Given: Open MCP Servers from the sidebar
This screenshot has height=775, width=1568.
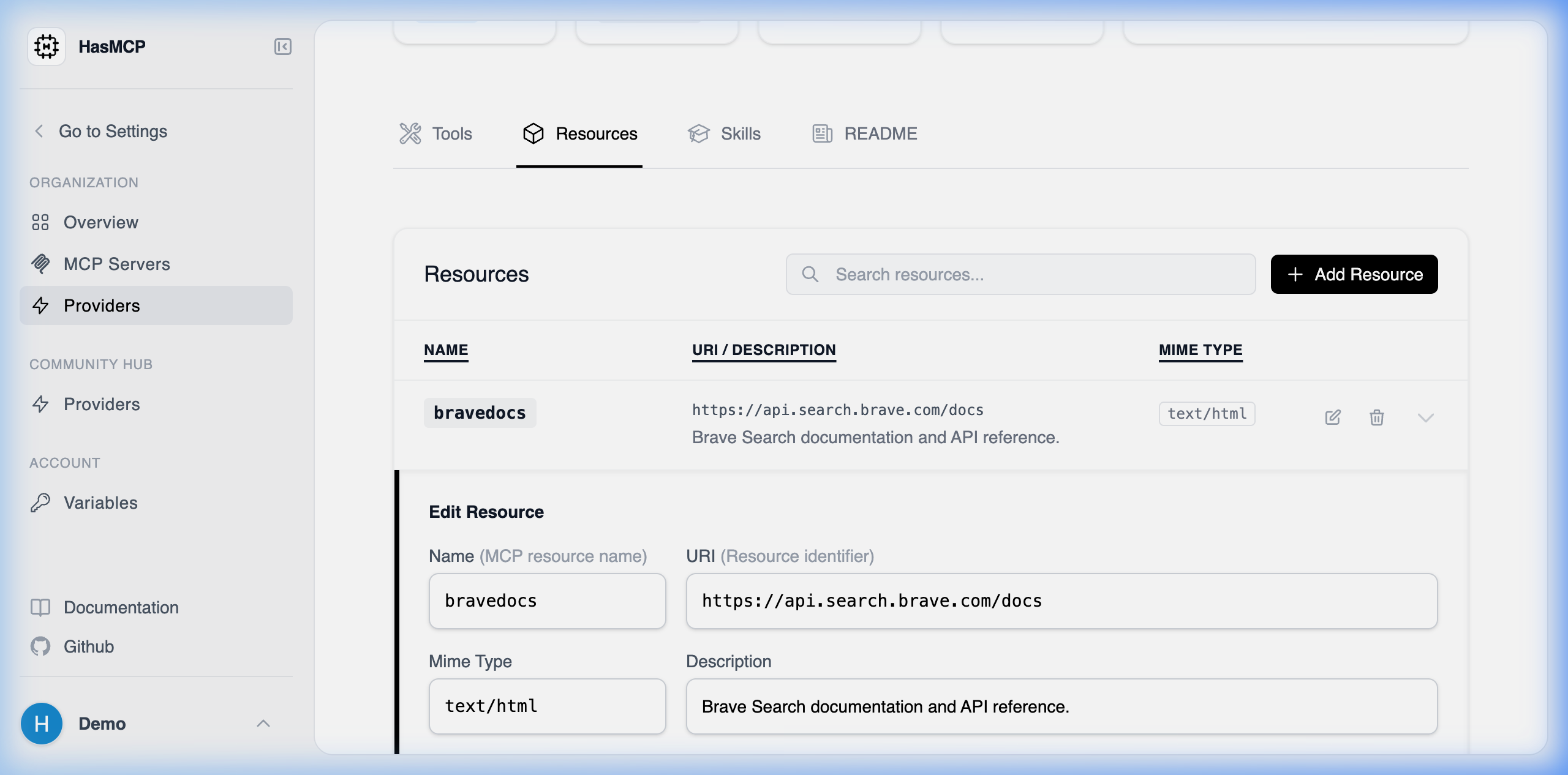Looking at the screenshot, I should pyautogui.click(x=116, y=264).
